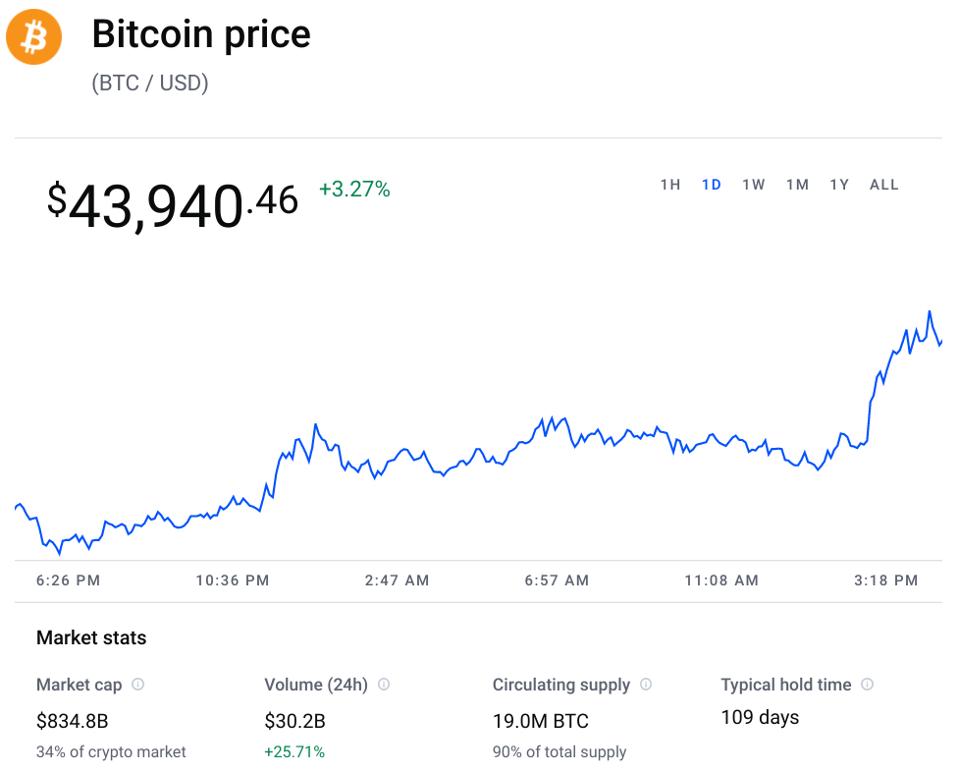
Task: Click the +3.27% price change label
Action: pyautogui.click(x=355, y=188)
